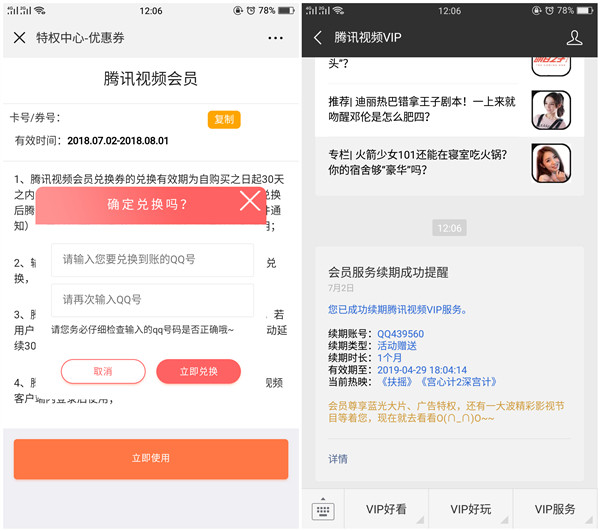Screen dimensions: 600x531
Task: Tap the 卡号/券号 label
Action: [x=35, y=117]
